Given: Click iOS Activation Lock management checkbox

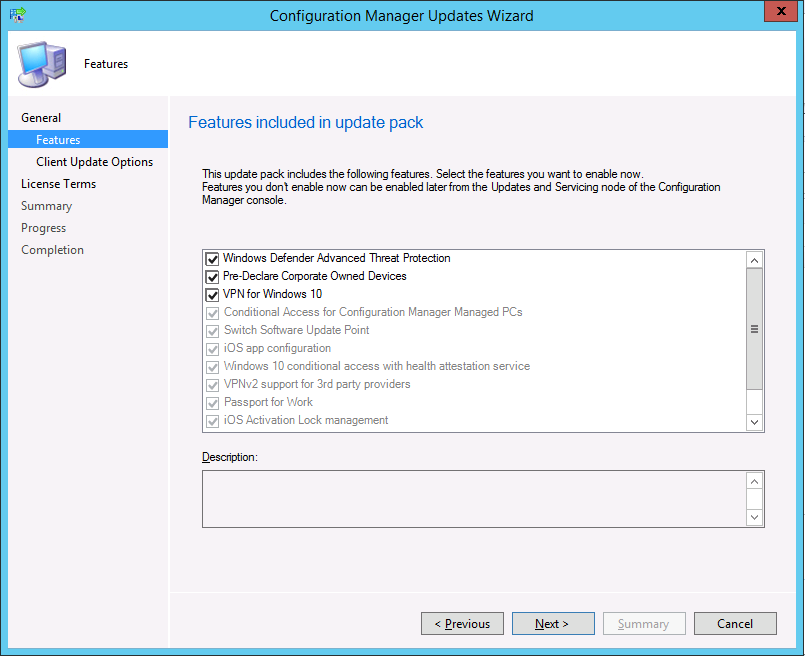Looking at the screenshot, I should coord(212,420).
